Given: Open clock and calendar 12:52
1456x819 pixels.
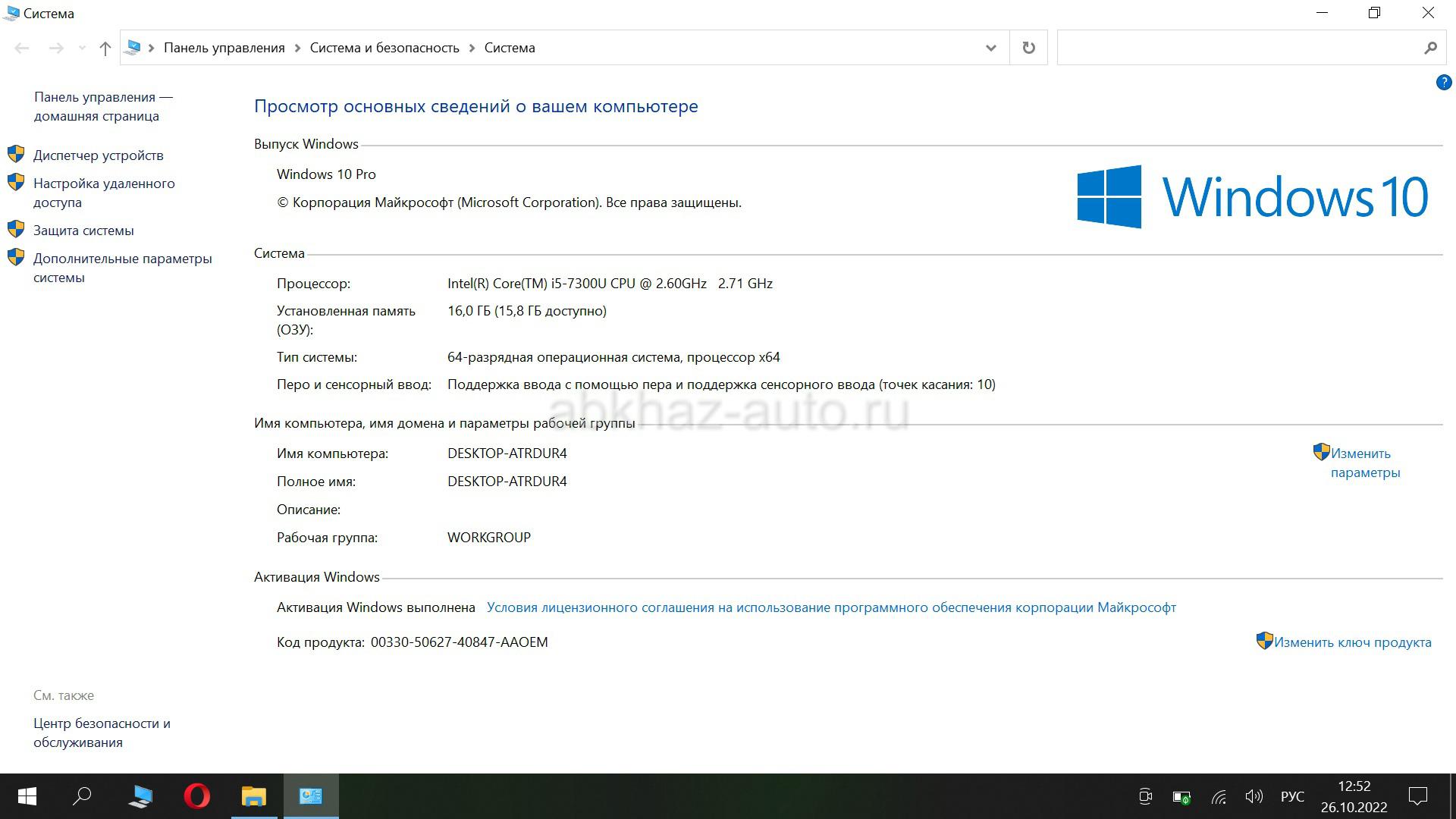Looking at the screenshot, I should (x=1354, y=796).
